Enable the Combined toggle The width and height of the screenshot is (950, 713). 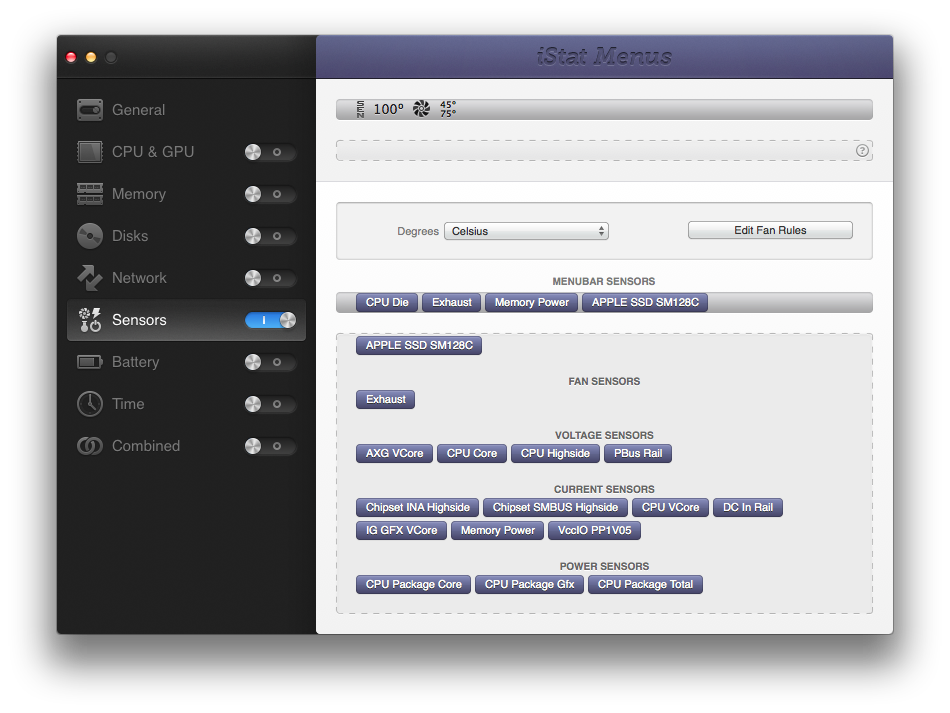pyautogui.click(x=270, y=446)
